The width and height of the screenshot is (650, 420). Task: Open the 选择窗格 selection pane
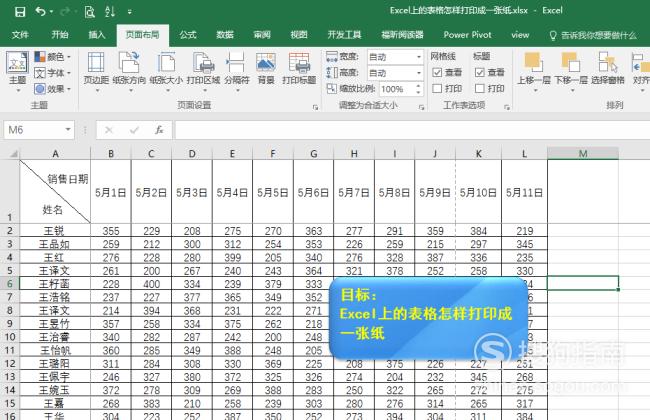(608, 68)
